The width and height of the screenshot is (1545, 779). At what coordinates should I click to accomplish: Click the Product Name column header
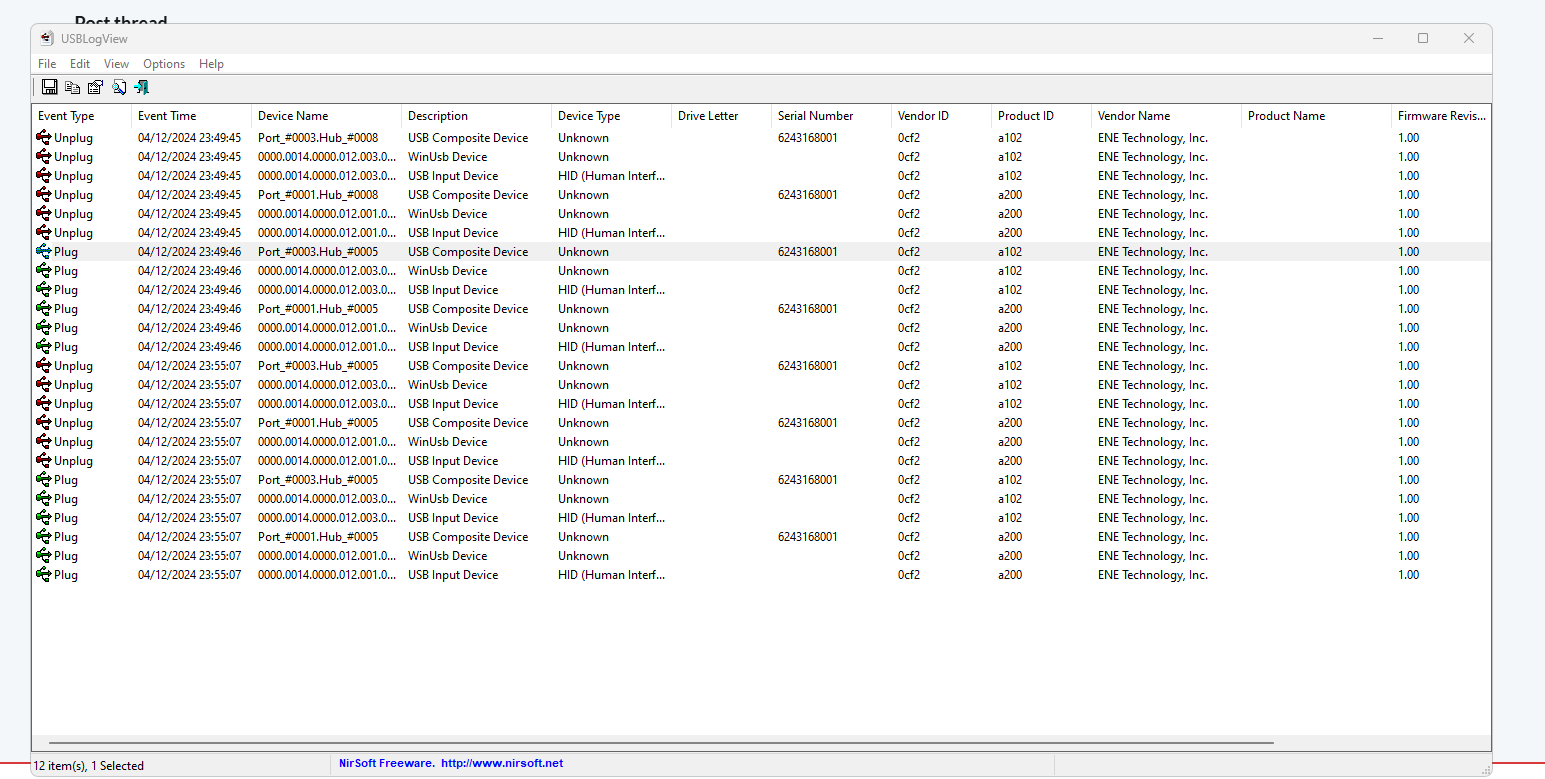(1316, 116)
